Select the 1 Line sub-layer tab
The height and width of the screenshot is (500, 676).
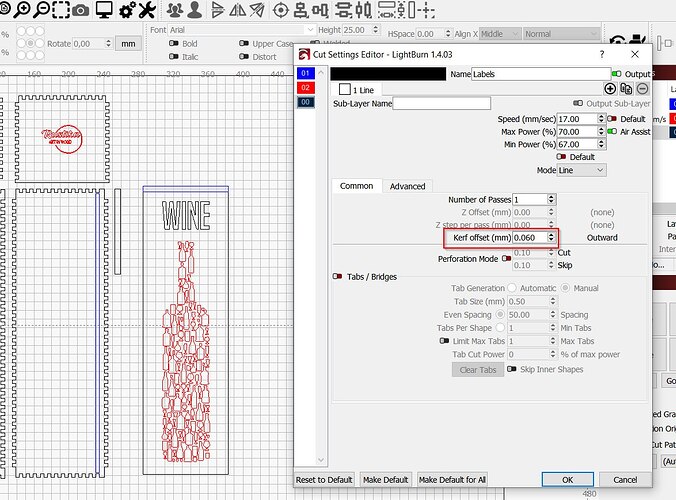363,90
